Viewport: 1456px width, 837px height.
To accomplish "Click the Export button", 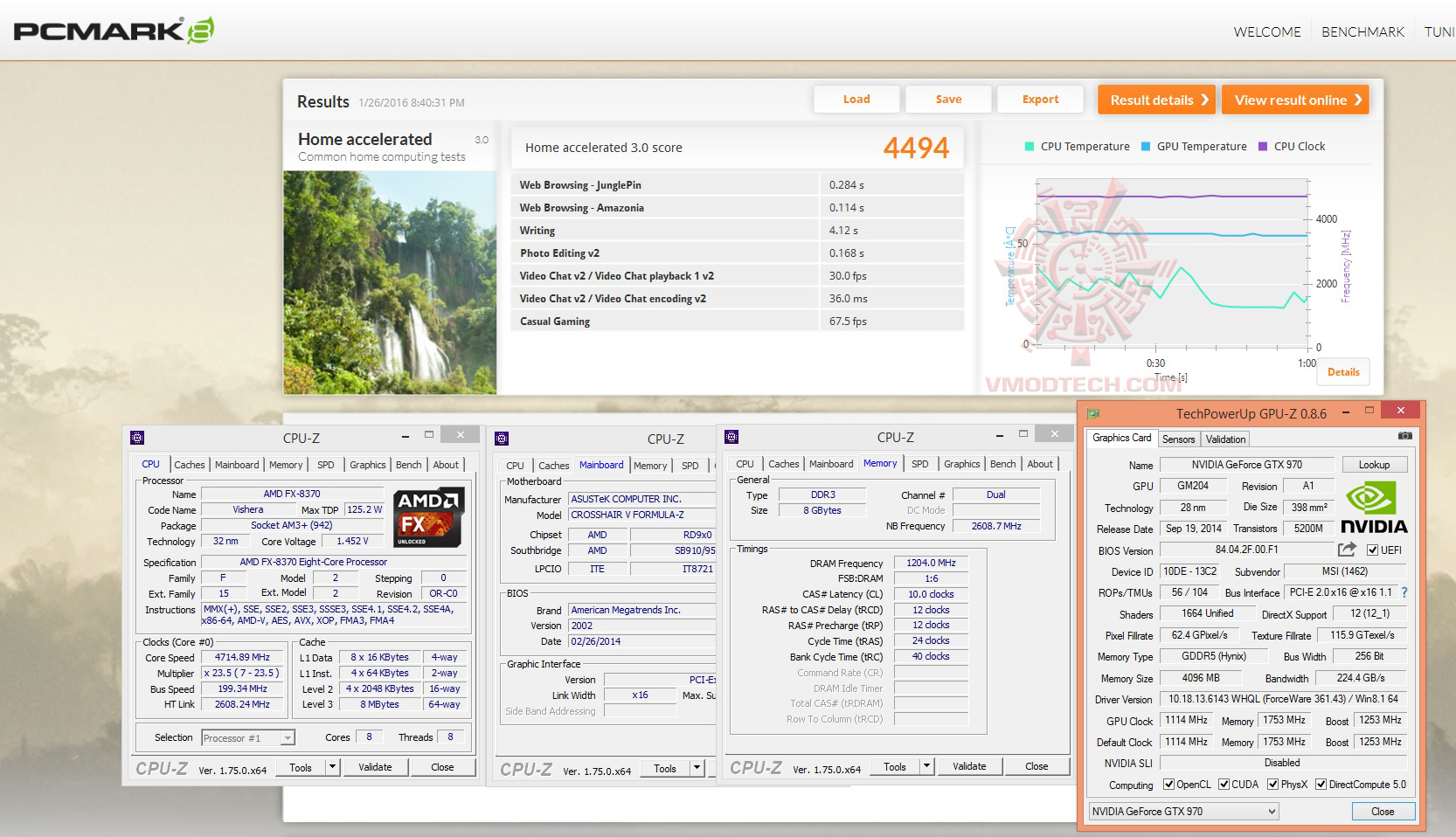I will click(1040, 100).
